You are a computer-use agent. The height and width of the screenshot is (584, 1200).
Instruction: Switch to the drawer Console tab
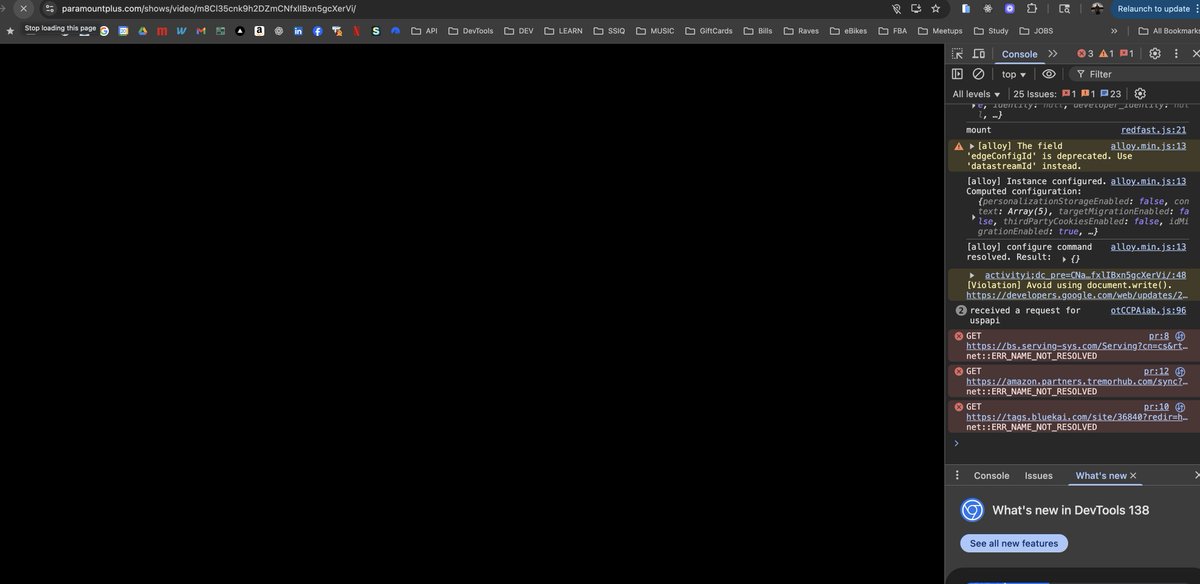coord(991,476)
